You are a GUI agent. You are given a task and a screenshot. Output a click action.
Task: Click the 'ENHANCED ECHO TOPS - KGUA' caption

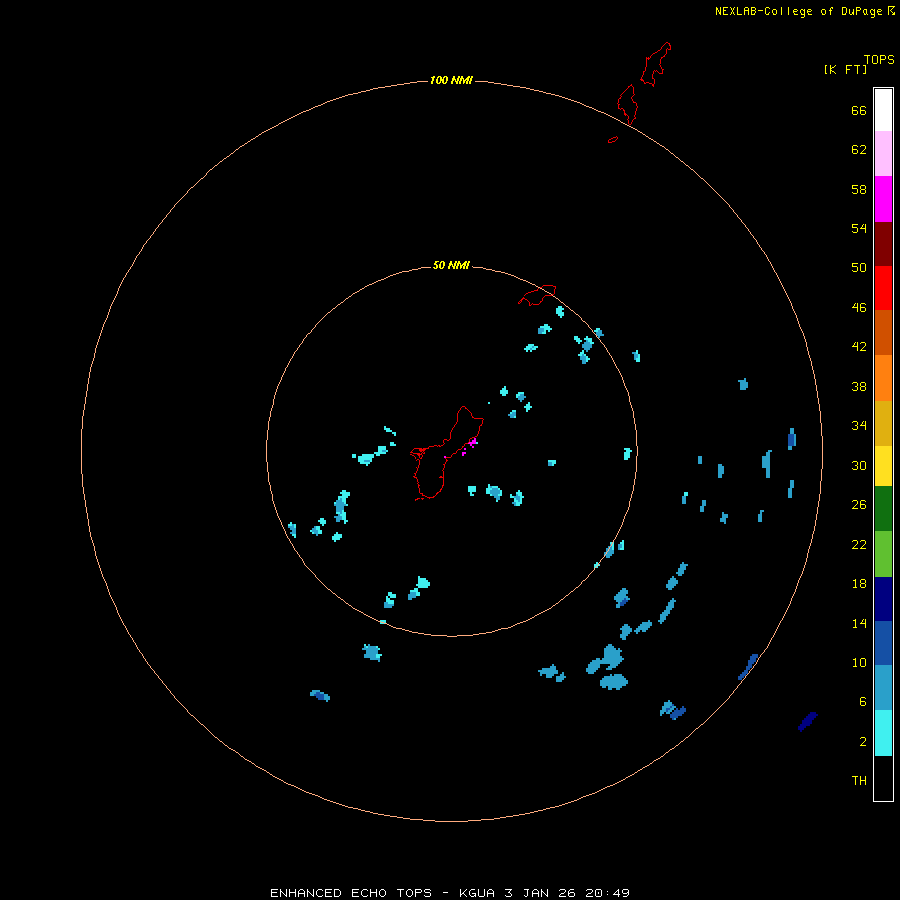point(382,893)
